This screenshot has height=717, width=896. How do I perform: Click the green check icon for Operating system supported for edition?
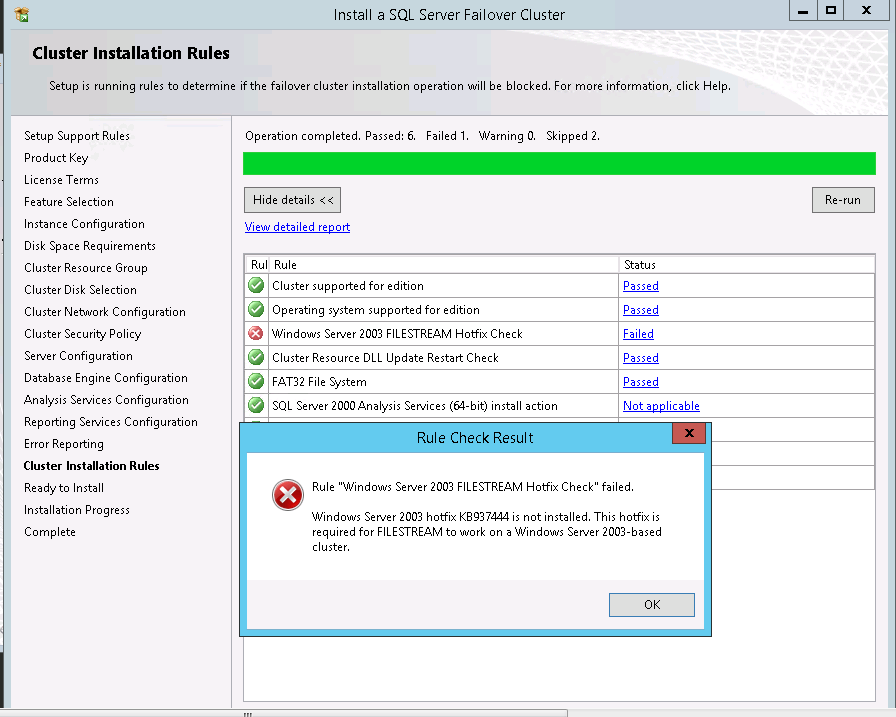point(256,309)
